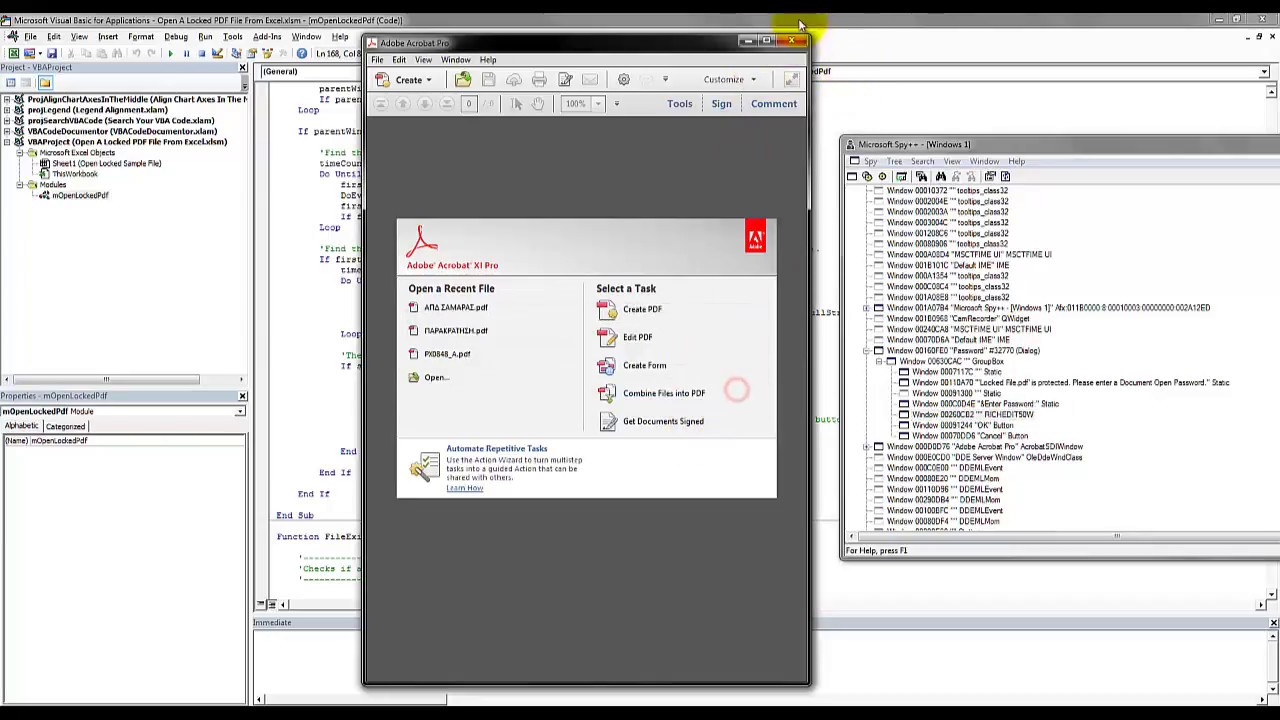
Task: Switch to the Categorized properties tab
Action: point(65,426)
